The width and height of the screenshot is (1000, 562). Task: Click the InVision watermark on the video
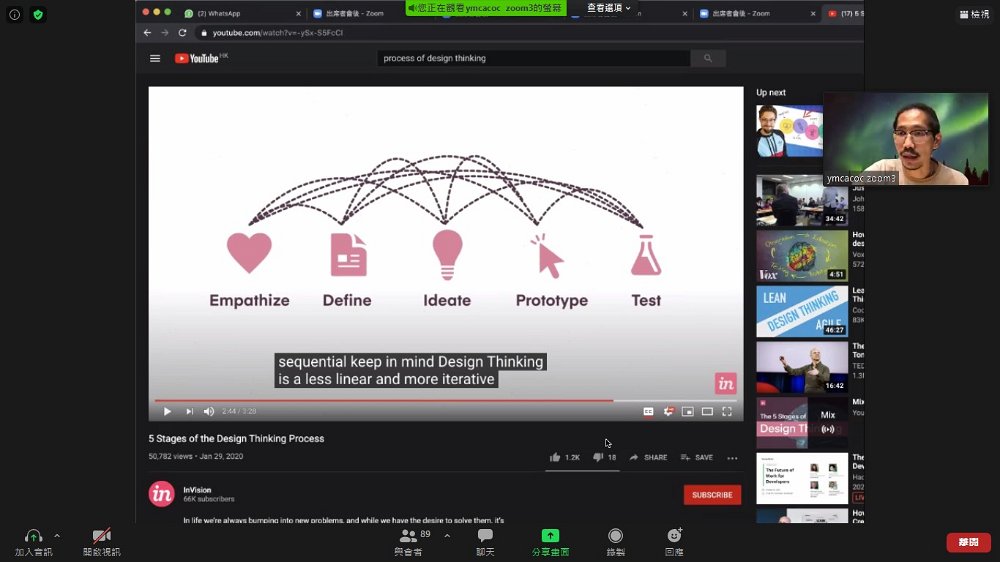(725, 383)
